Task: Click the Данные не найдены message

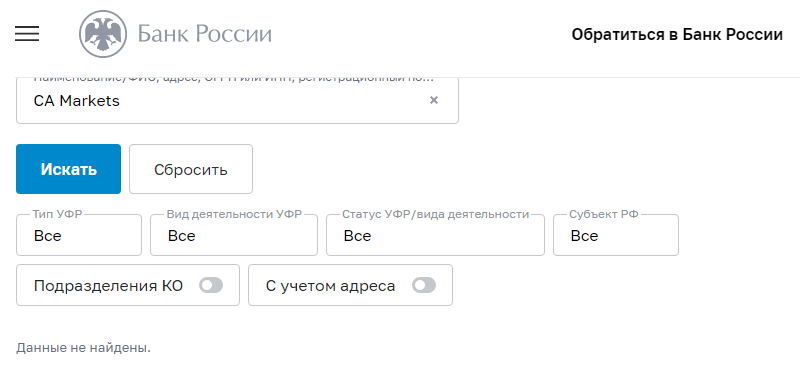Action: [84, 349]
